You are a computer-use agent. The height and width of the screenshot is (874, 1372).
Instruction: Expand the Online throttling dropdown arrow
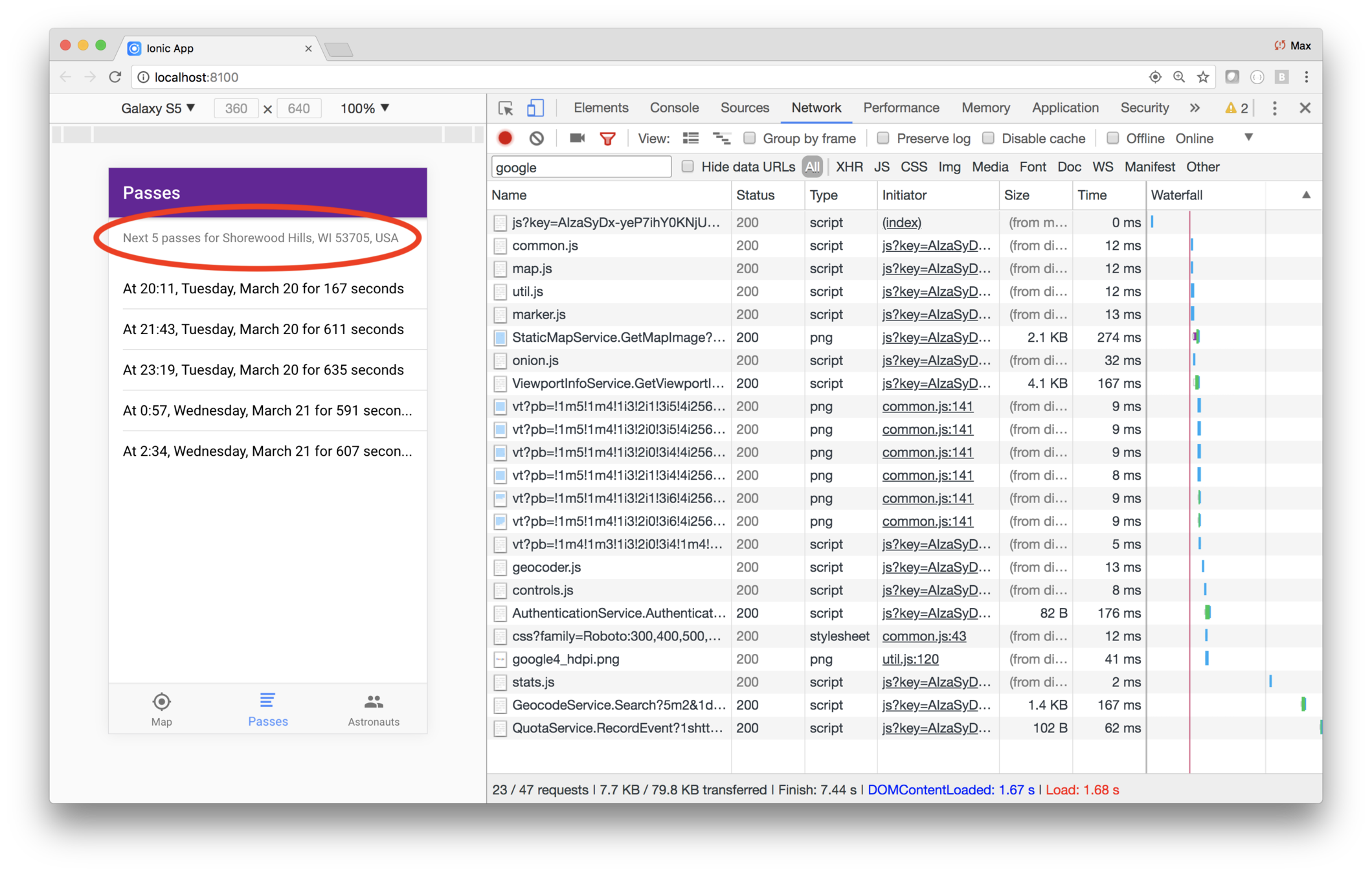coord(1248,137)
